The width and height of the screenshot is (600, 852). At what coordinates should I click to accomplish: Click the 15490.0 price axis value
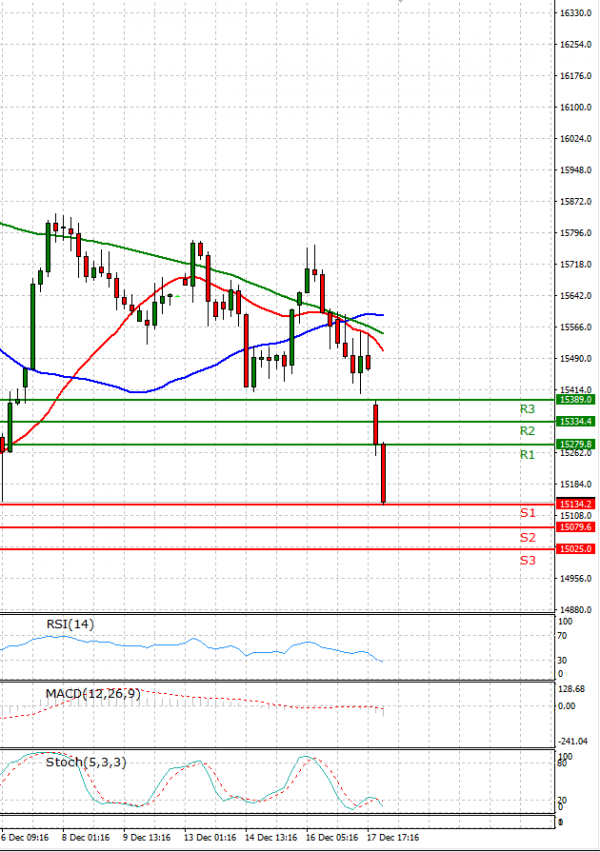tap(576, 359)
